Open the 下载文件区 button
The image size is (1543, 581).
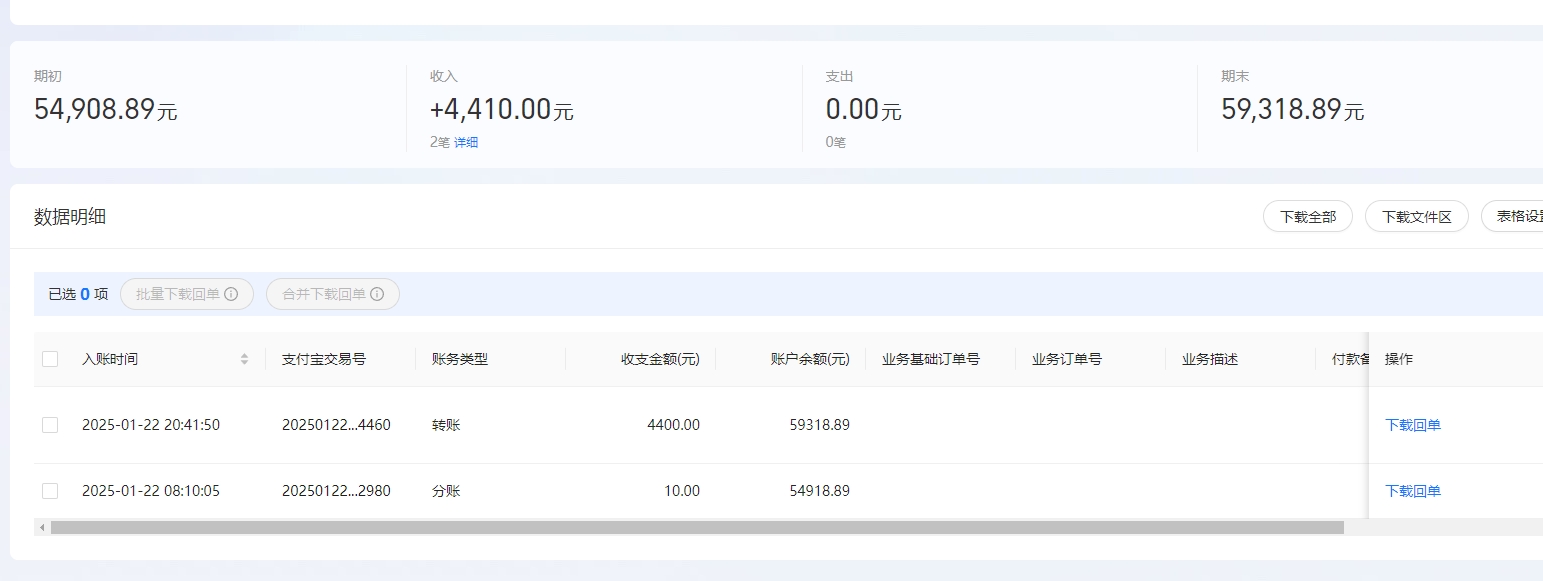pos(1417,216)
